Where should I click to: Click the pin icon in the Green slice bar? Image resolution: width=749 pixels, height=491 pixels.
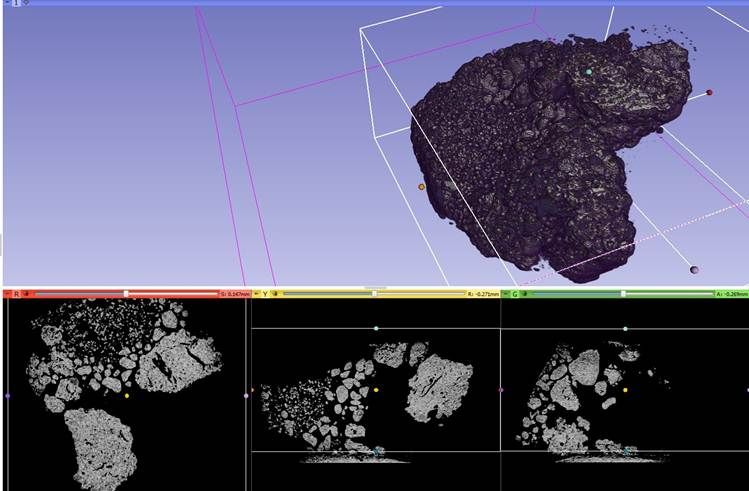coord(505,294)
